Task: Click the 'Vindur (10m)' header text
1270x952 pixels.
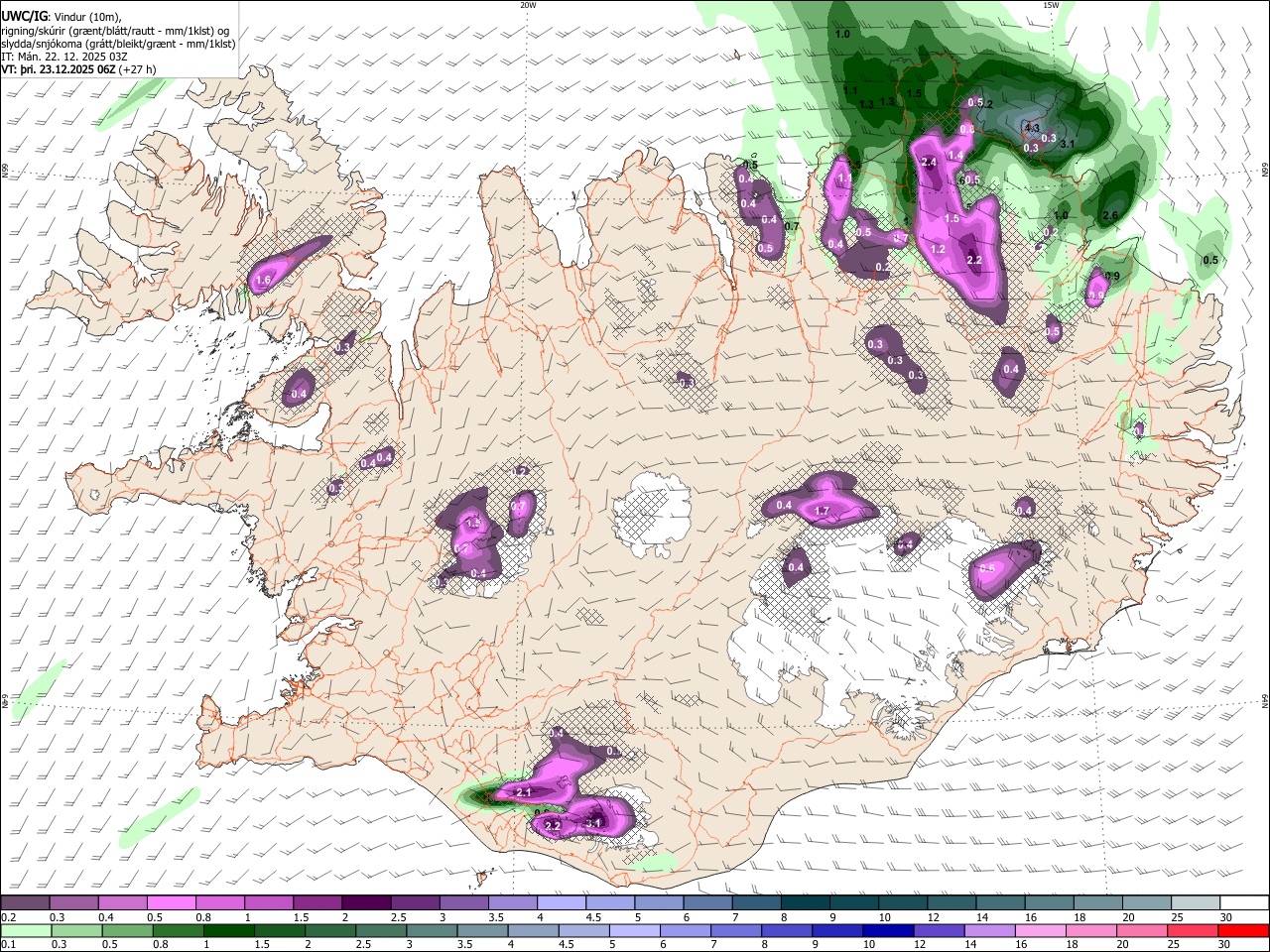Action: (x=87, y=17)
